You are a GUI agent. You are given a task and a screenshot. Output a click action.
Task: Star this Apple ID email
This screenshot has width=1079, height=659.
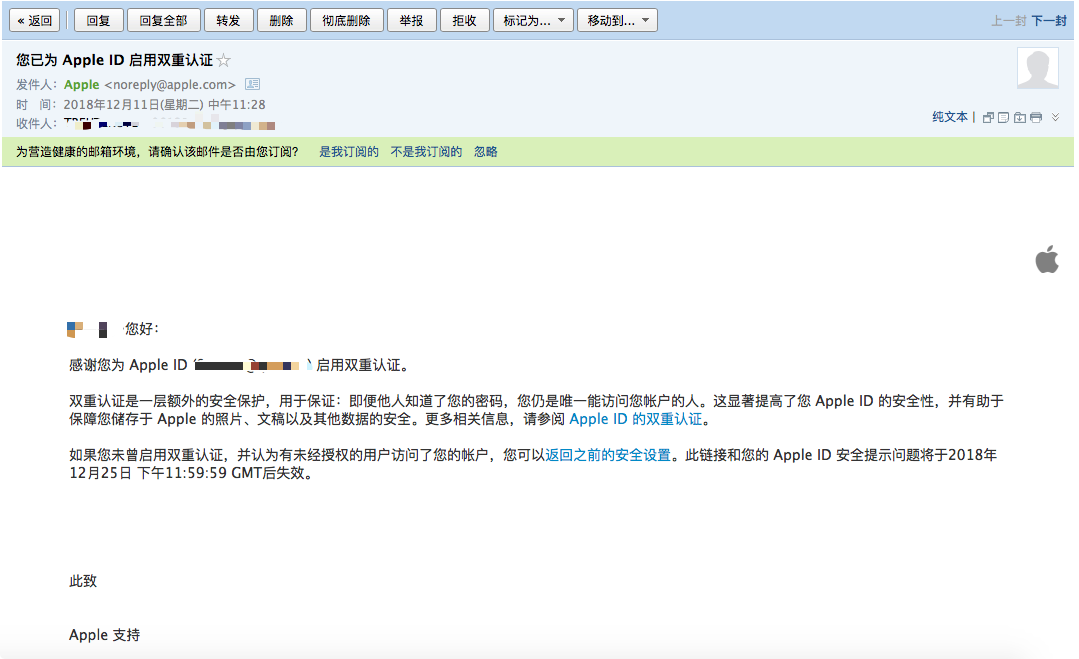pyautogui.click(x=224, y=61)
